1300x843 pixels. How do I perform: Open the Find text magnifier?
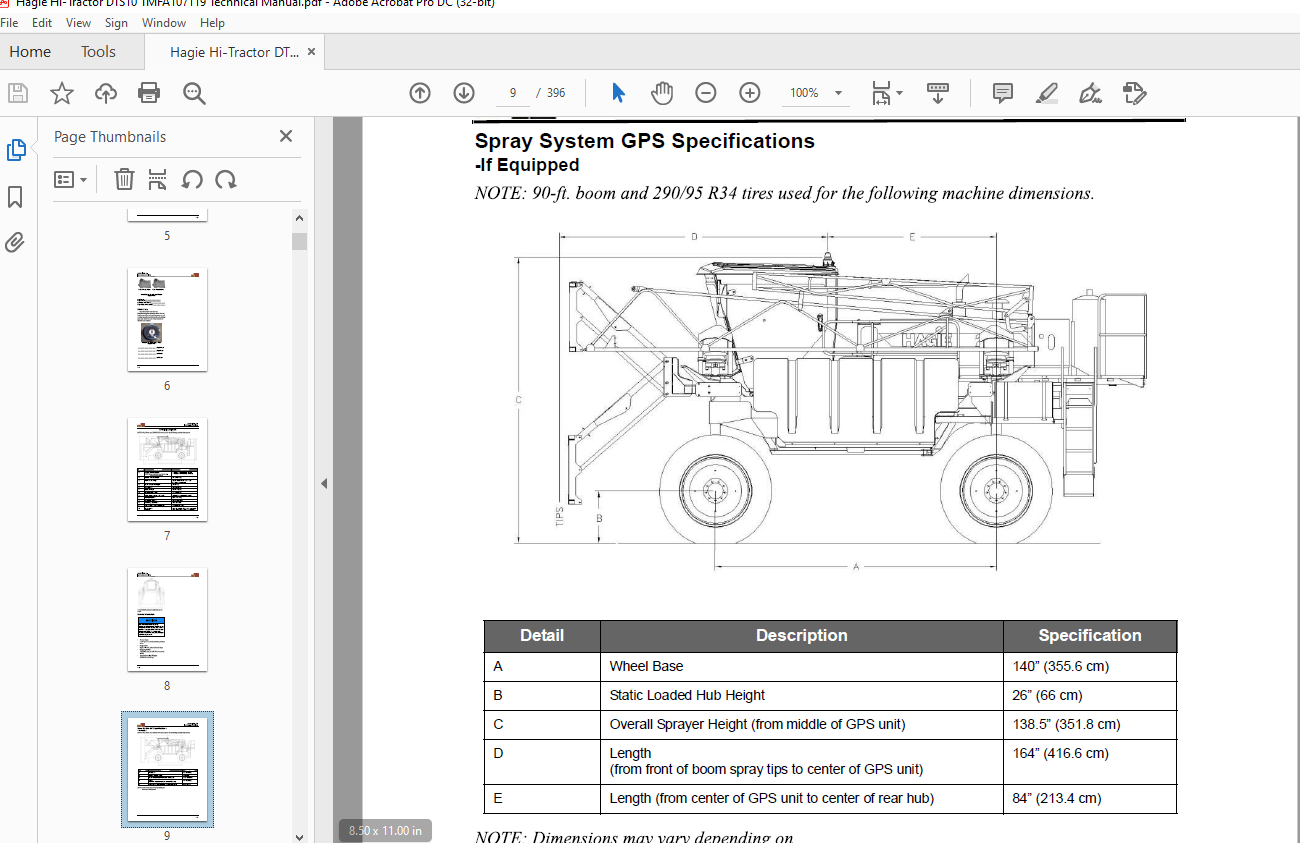[194, 93]
